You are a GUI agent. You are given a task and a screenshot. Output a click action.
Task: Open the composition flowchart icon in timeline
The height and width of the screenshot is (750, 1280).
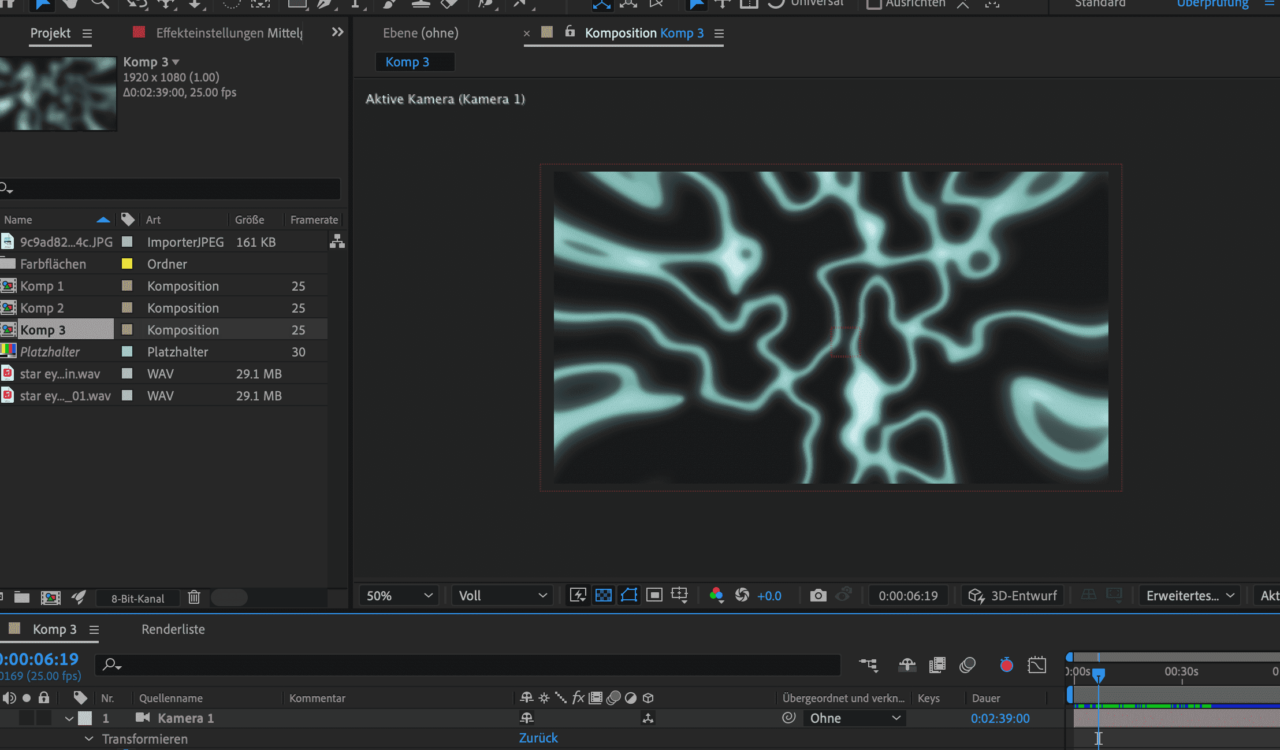tap(868, 665)
